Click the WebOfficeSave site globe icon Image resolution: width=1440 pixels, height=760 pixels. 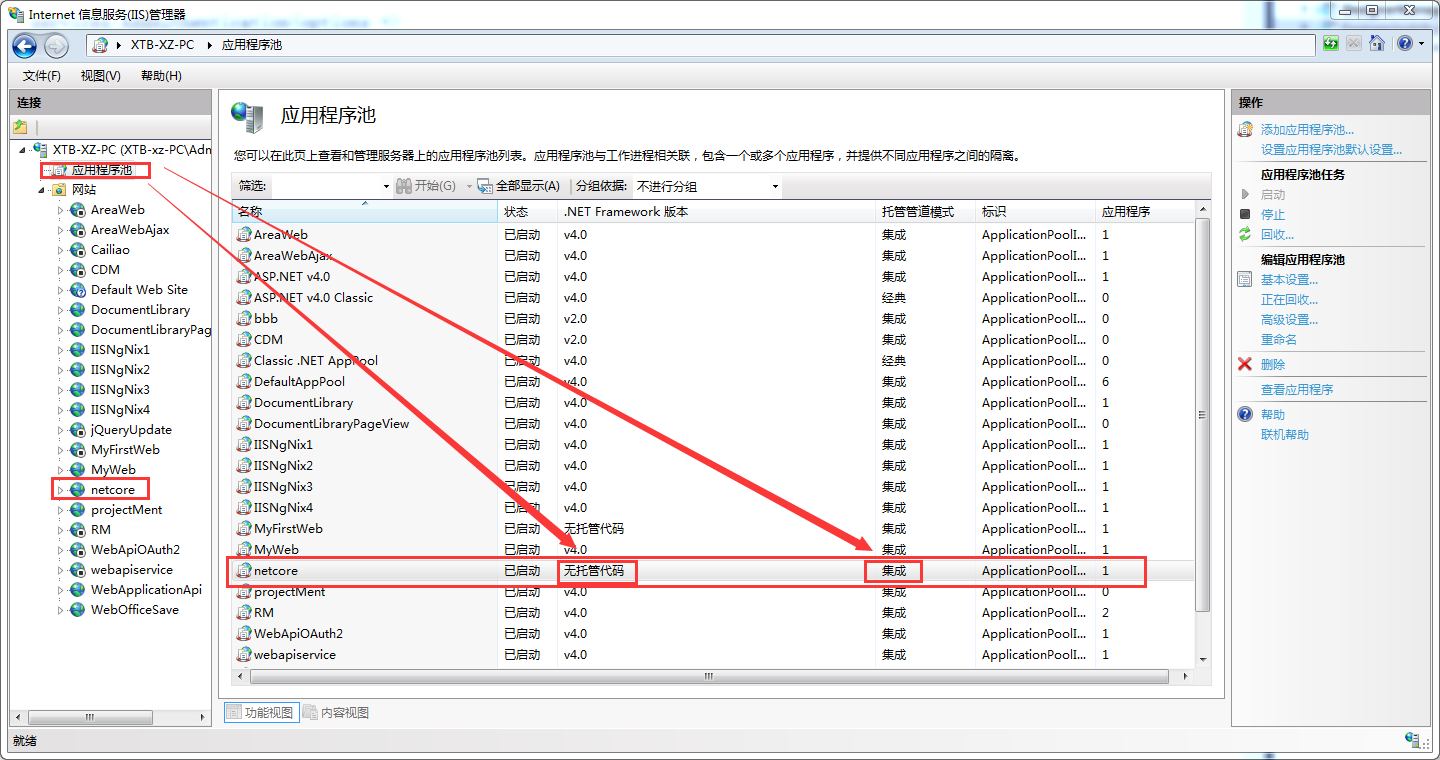(x=78, y=610)
